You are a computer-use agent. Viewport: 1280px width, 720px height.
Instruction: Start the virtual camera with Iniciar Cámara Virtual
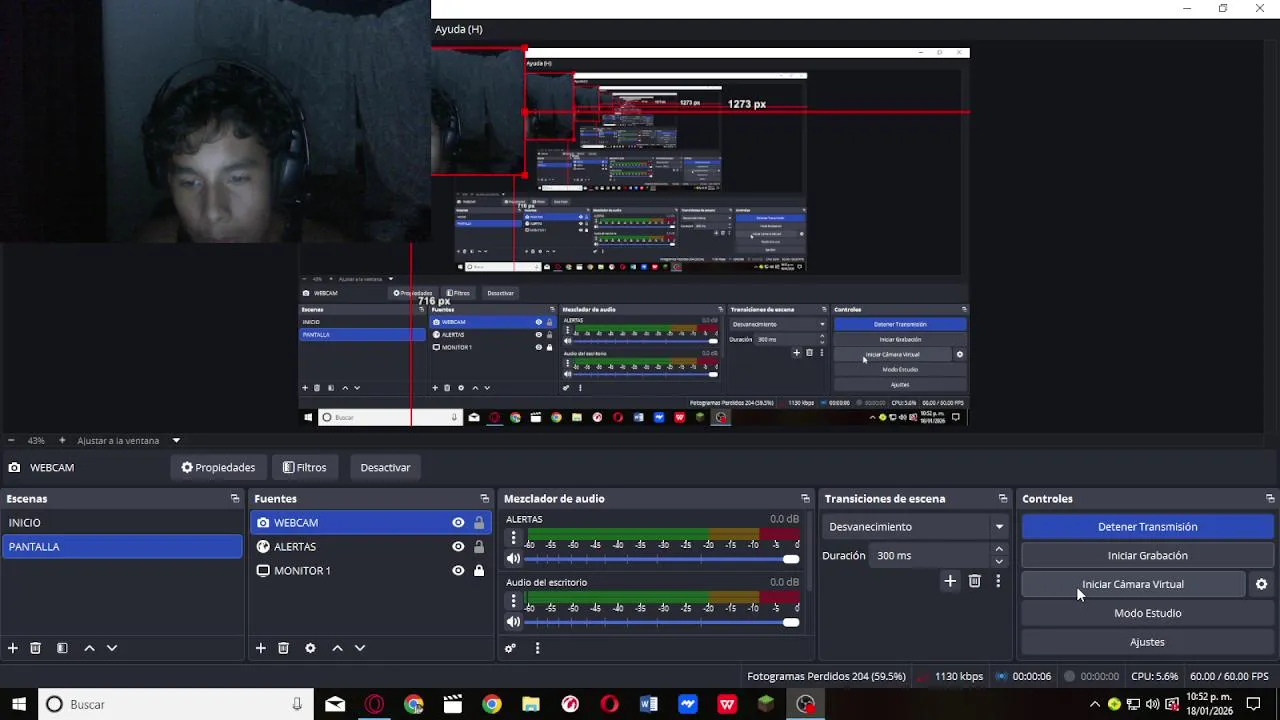click(x=1133, y=584)
